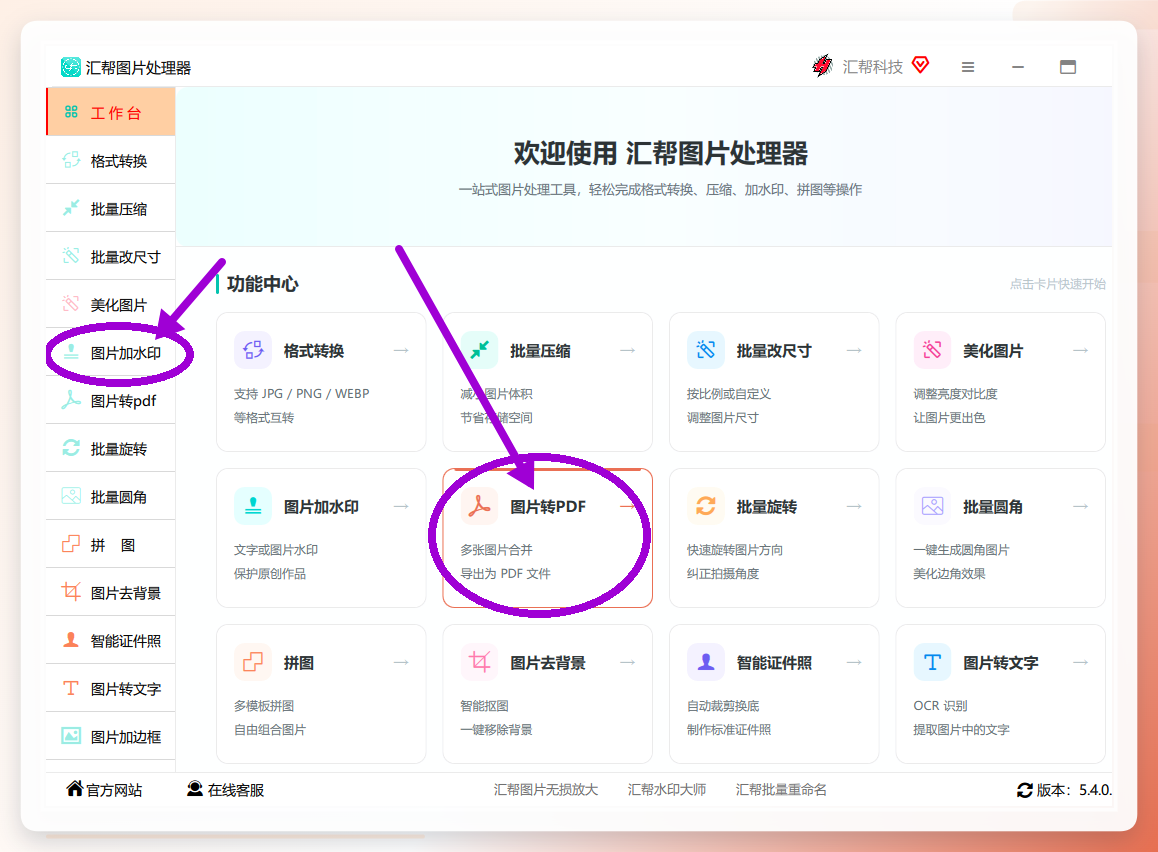This screenshot has width=1158, height=852.
Task: Click the 批量旋转 sidebar icon
Action: click(71, 448)
